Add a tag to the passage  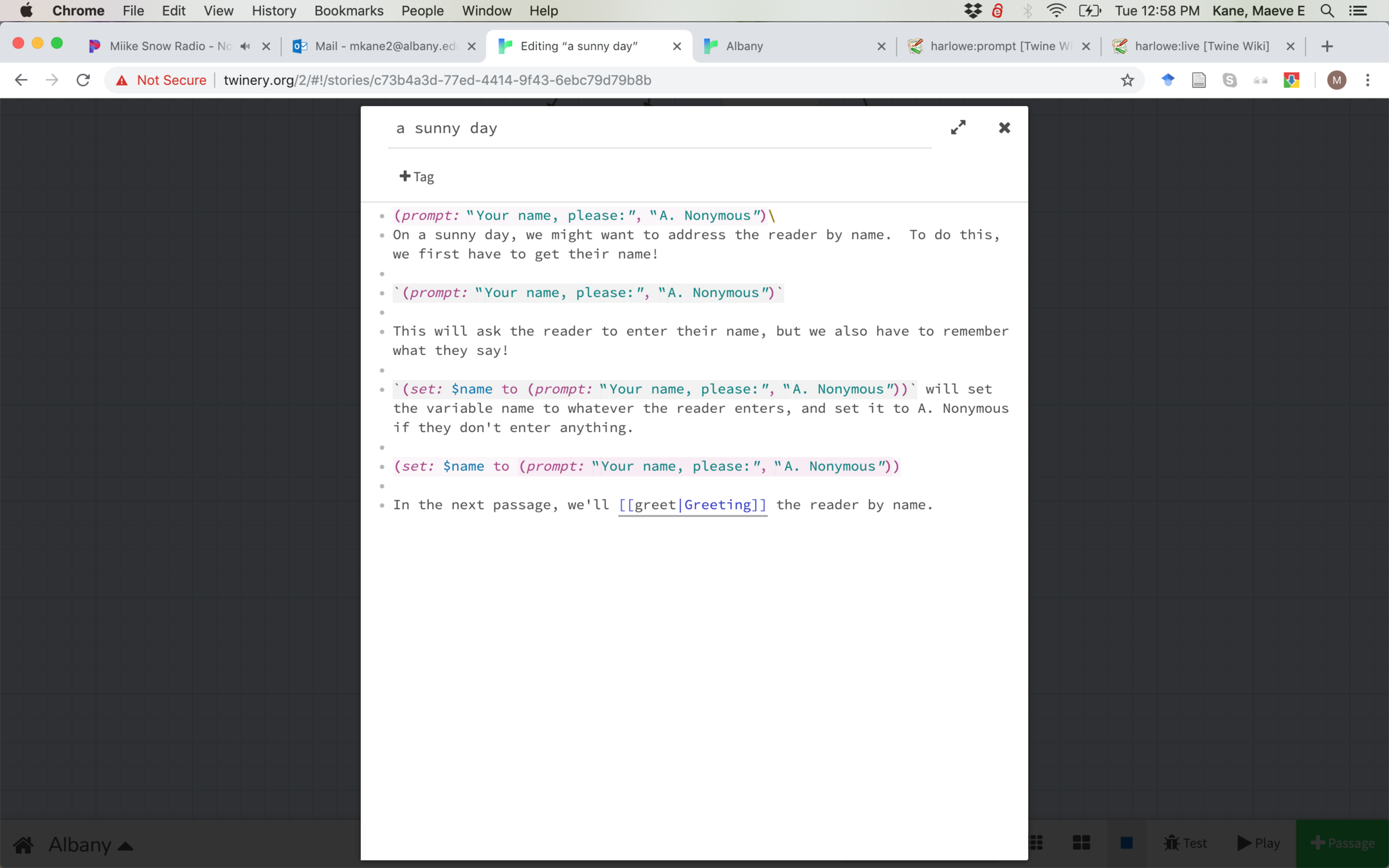coord(417,177)
